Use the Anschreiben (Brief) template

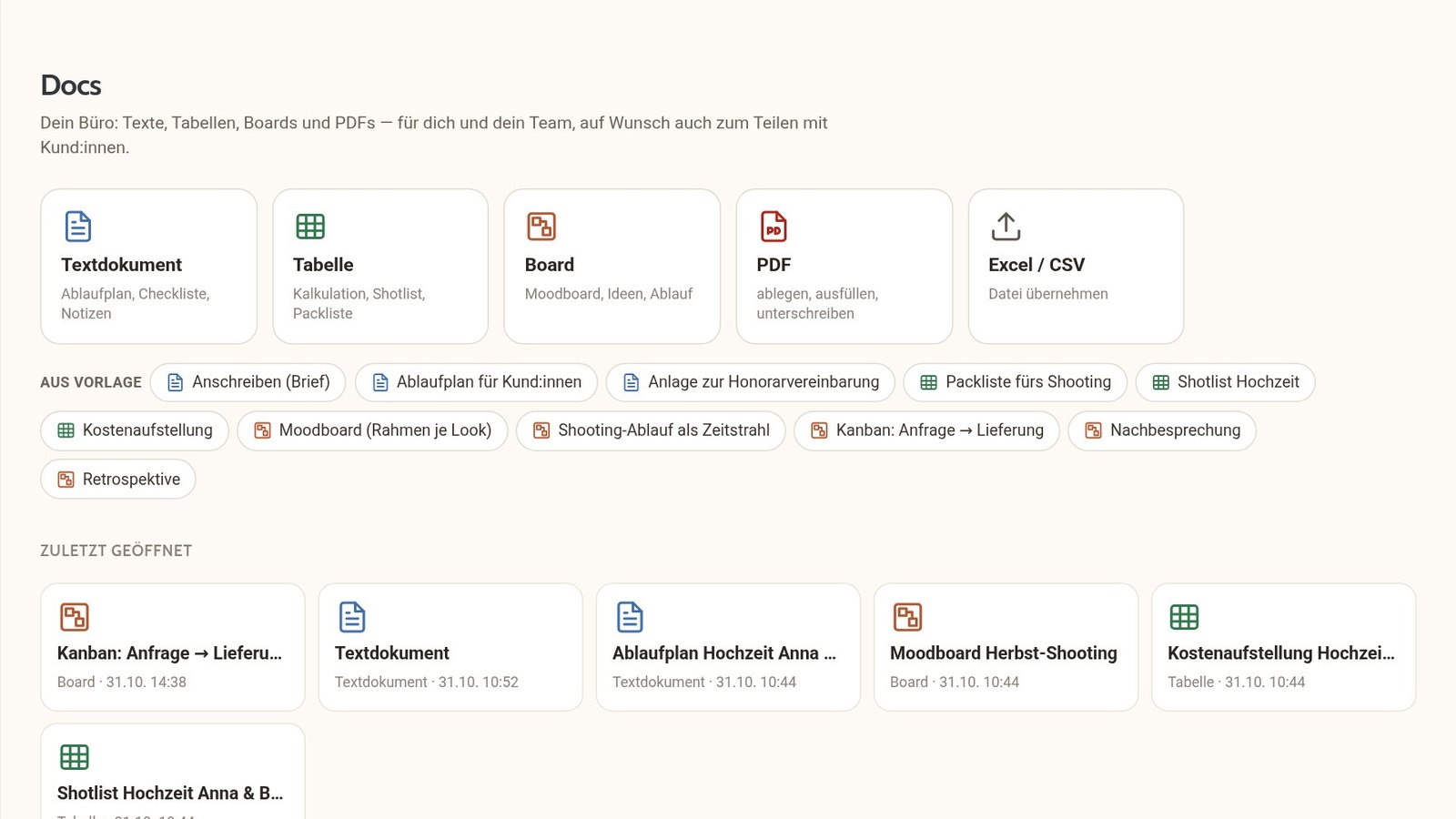[248, 382]
